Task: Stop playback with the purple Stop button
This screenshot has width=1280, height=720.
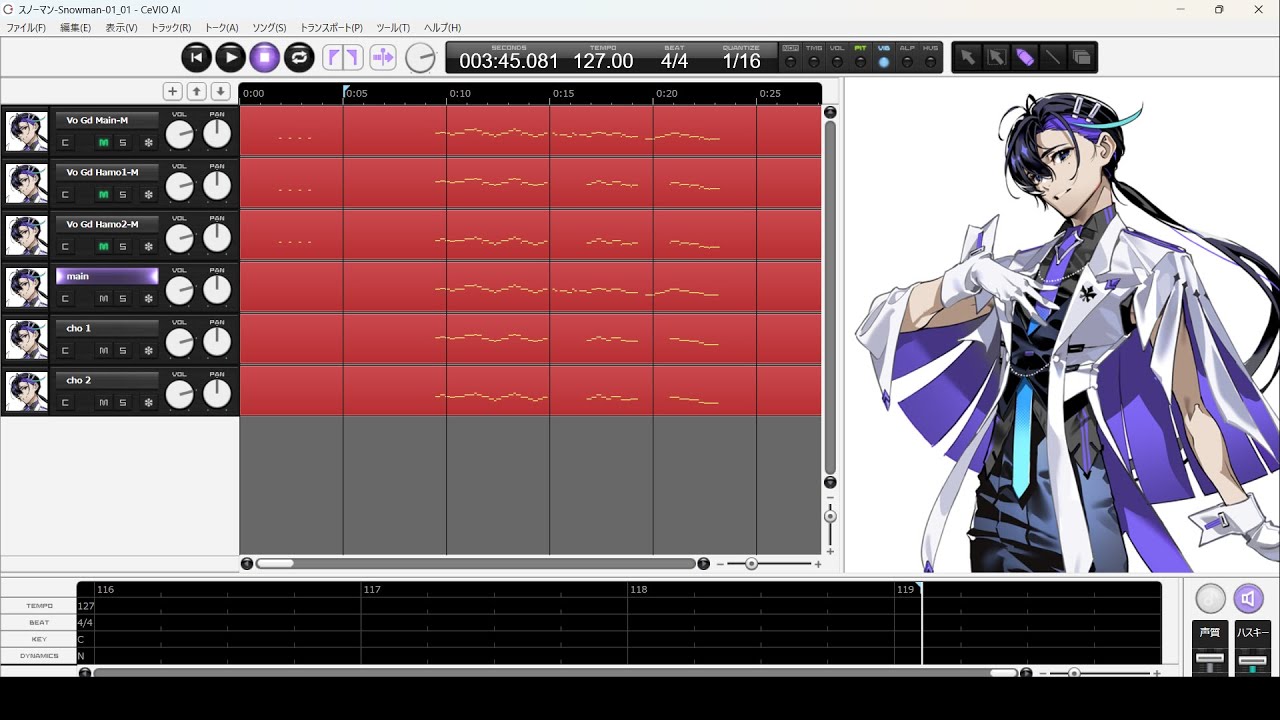Action: 265,57
